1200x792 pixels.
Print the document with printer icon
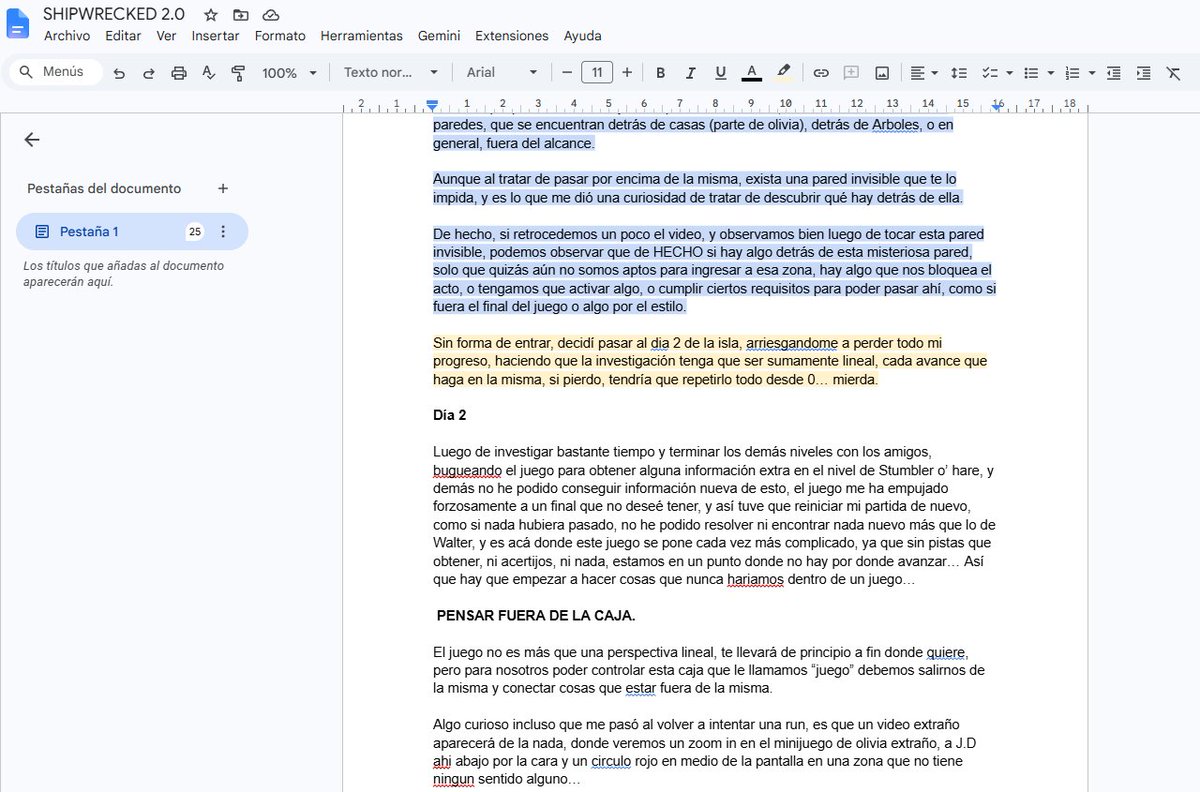point(179,73)
